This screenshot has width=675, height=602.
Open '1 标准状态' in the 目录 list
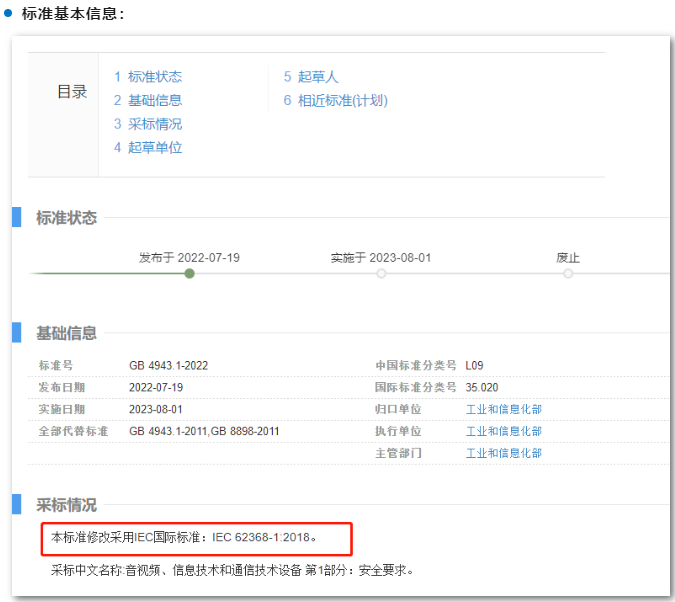pos(148,76)
